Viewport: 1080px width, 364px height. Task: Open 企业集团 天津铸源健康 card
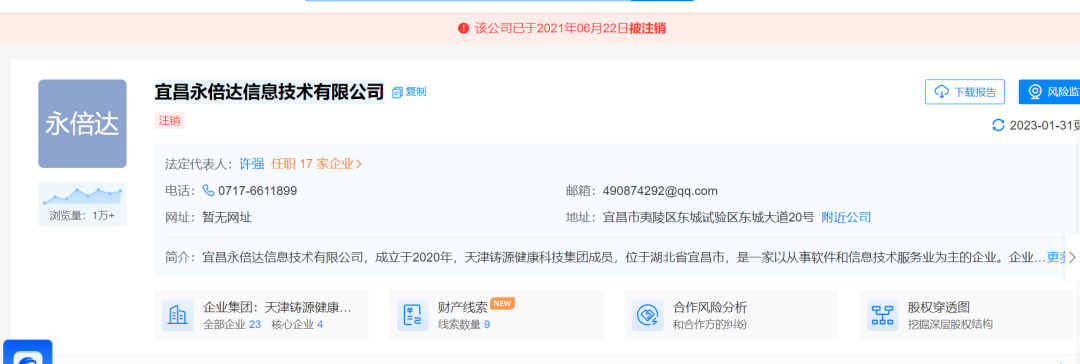click(262, 315)
